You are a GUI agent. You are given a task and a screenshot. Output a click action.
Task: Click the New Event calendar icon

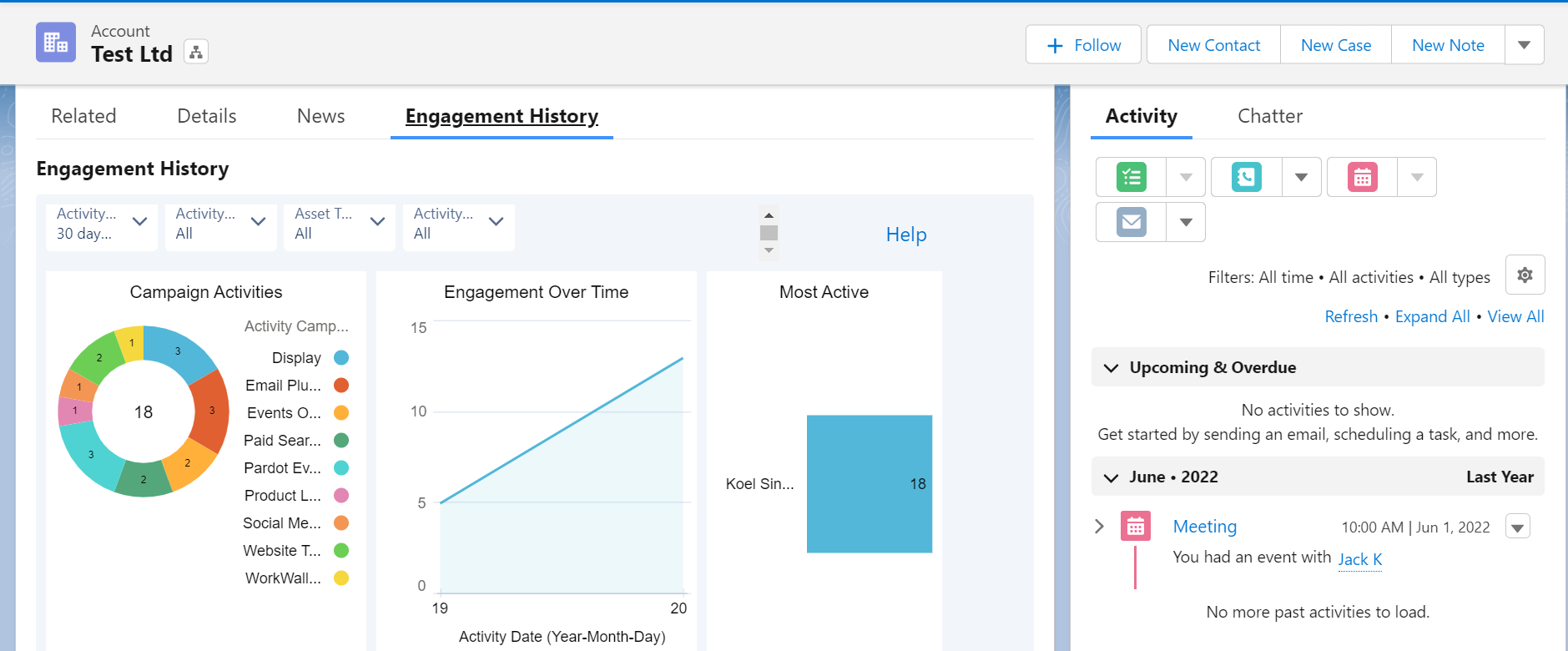[1363, 177]
